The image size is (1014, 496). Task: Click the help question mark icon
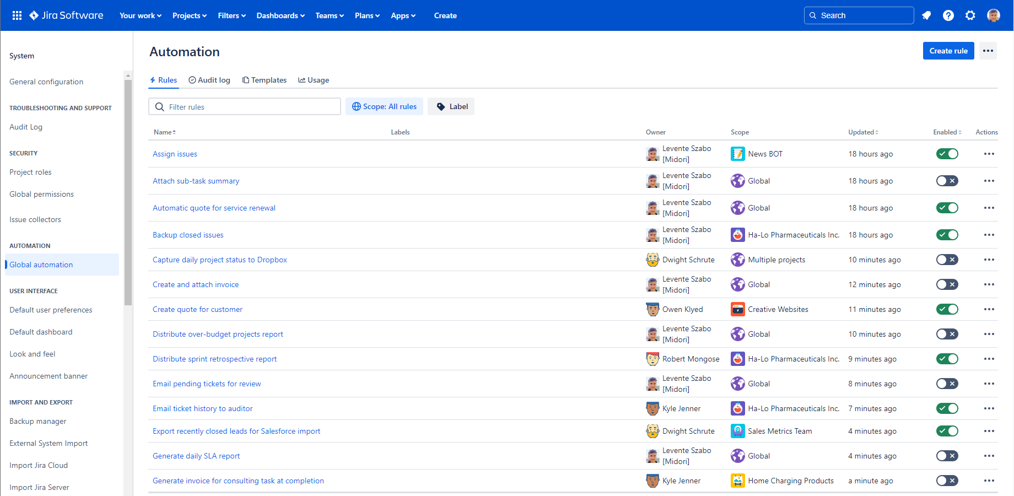pos(948,16)
